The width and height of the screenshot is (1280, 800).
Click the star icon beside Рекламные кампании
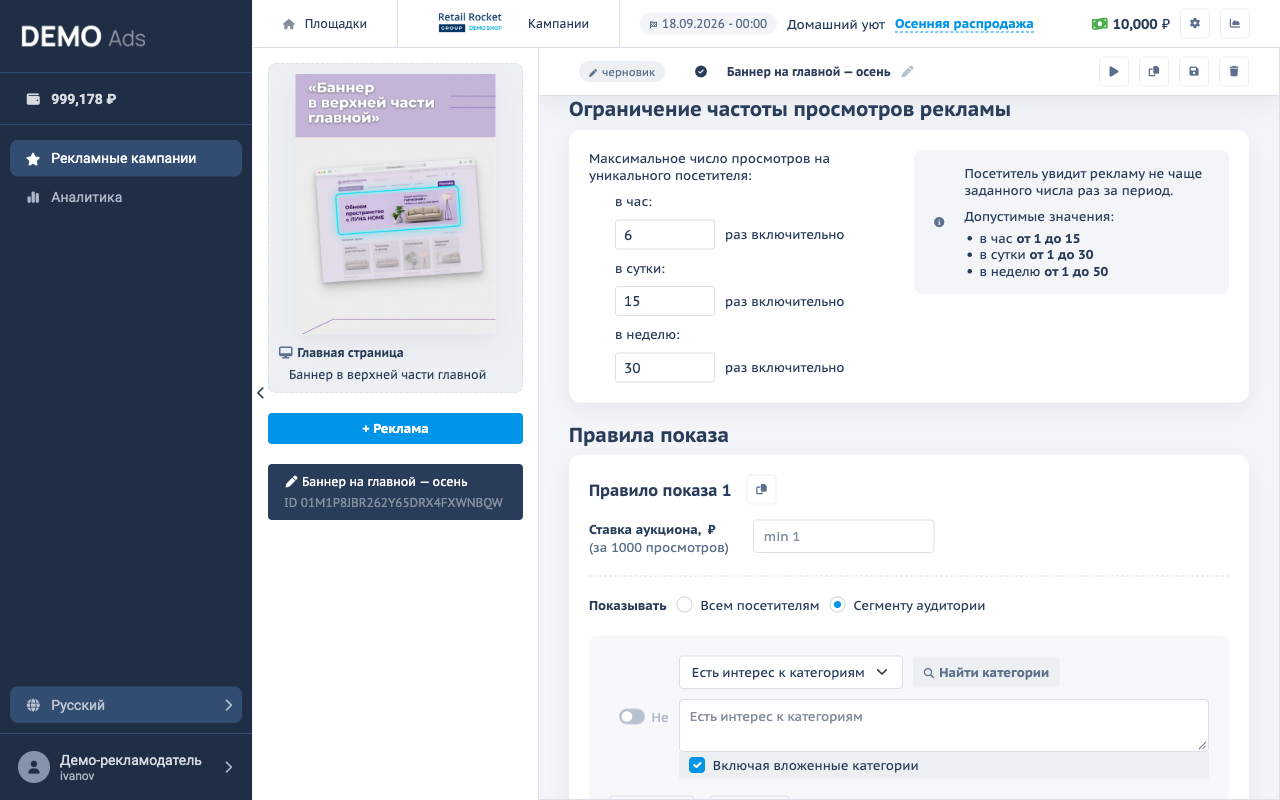[33, 158]
